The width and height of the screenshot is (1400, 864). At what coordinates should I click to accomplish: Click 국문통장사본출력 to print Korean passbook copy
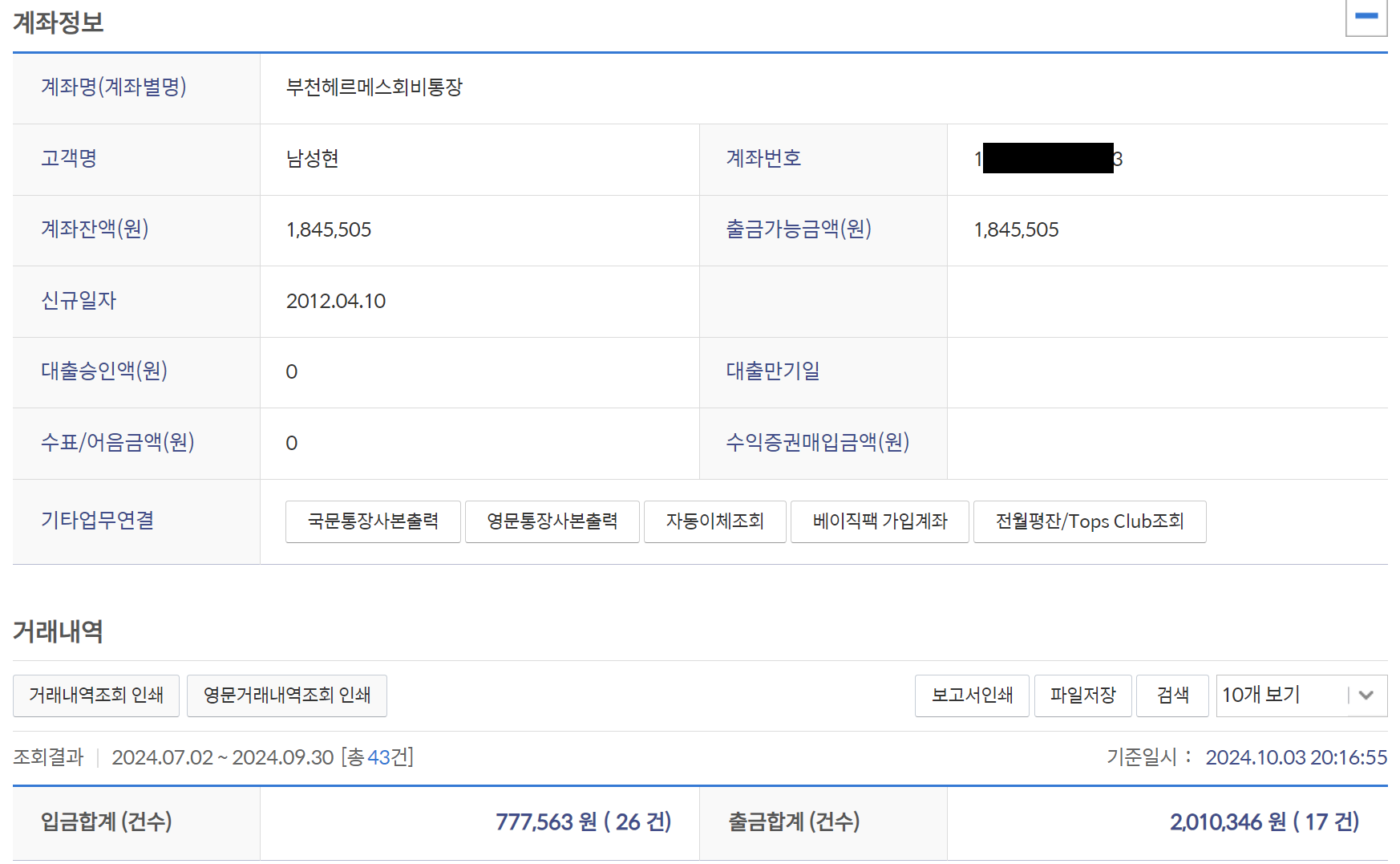click(373, 521)
